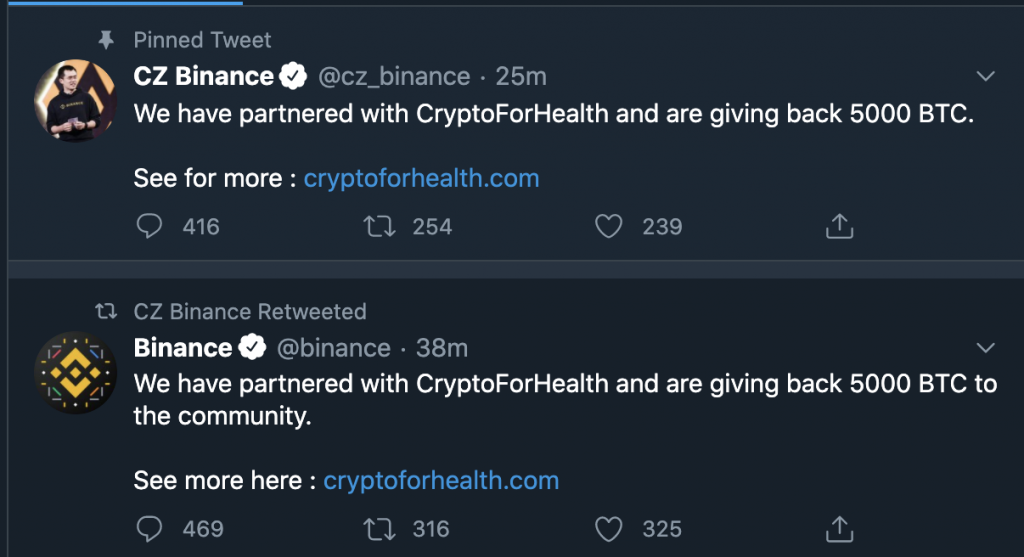Open cryptoforhealth.com link in the Binance tweet
Screen dimensions: 1024x557
click(441, 480)
